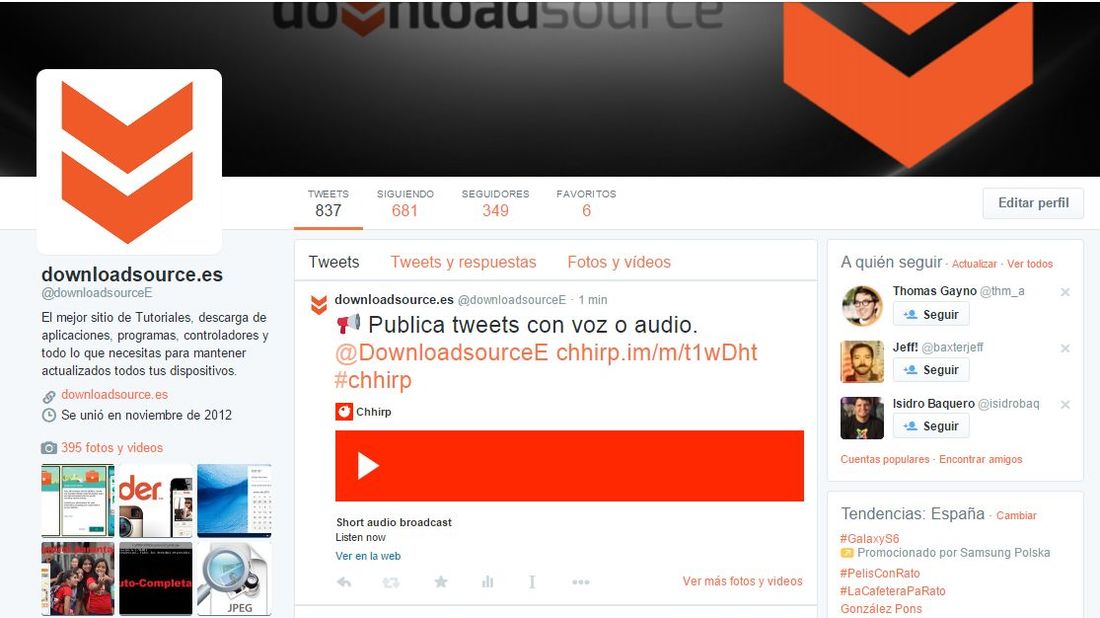This screenshot has width=1100, height=618.
Task: Play the Chhirp audio broadcast
Action: pyautogui.click(x=368, y=466)
